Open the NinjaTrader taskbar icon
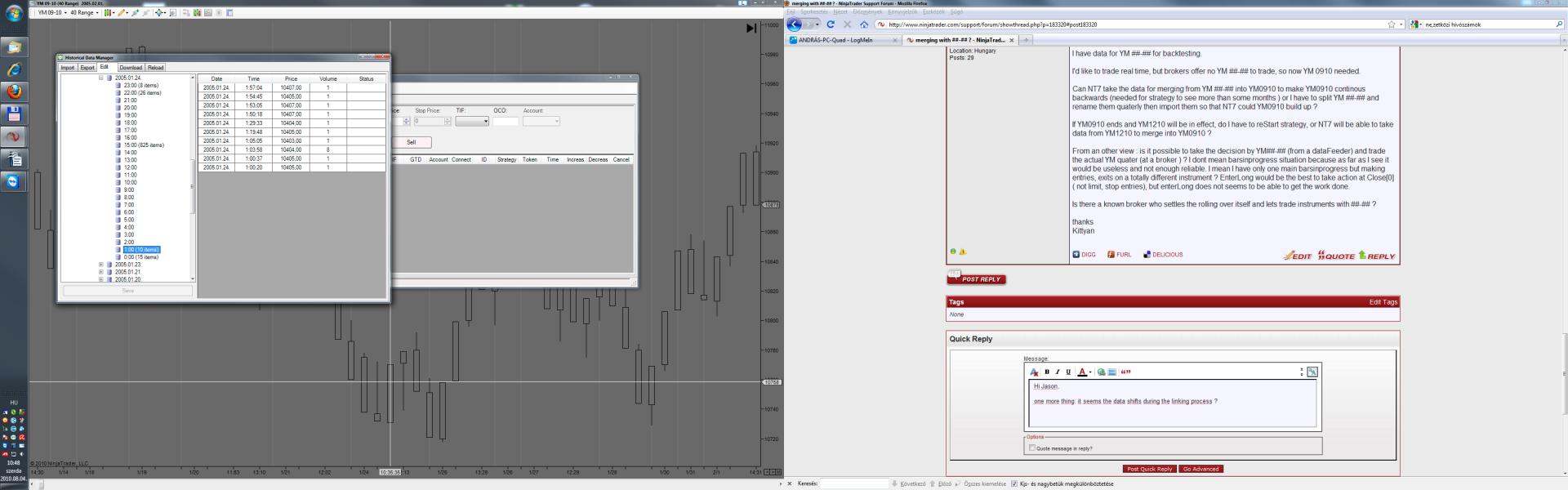Viewport: 1568px width, 490px height. [14, 137]
